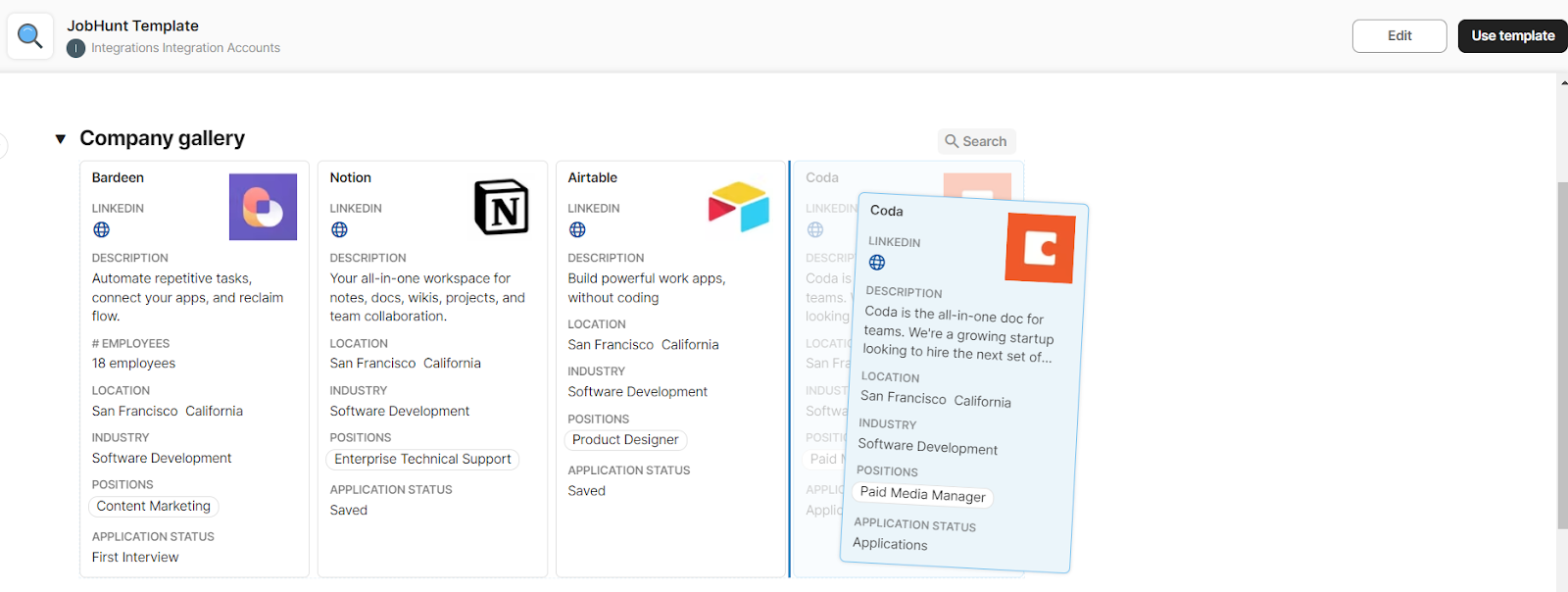Click Notion's Saved application status

(x=349, y=511)
